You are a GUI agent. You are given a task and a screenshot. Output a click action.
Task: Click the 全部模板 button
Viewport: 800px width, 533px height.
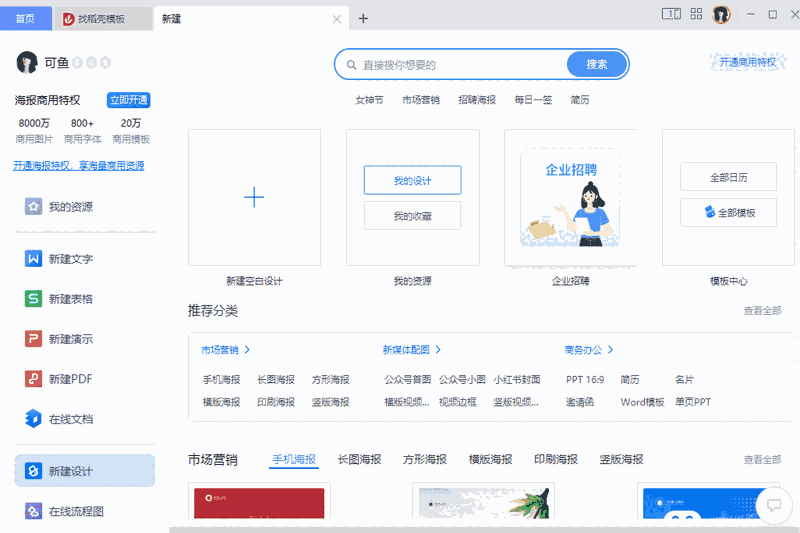coord(729,213)
